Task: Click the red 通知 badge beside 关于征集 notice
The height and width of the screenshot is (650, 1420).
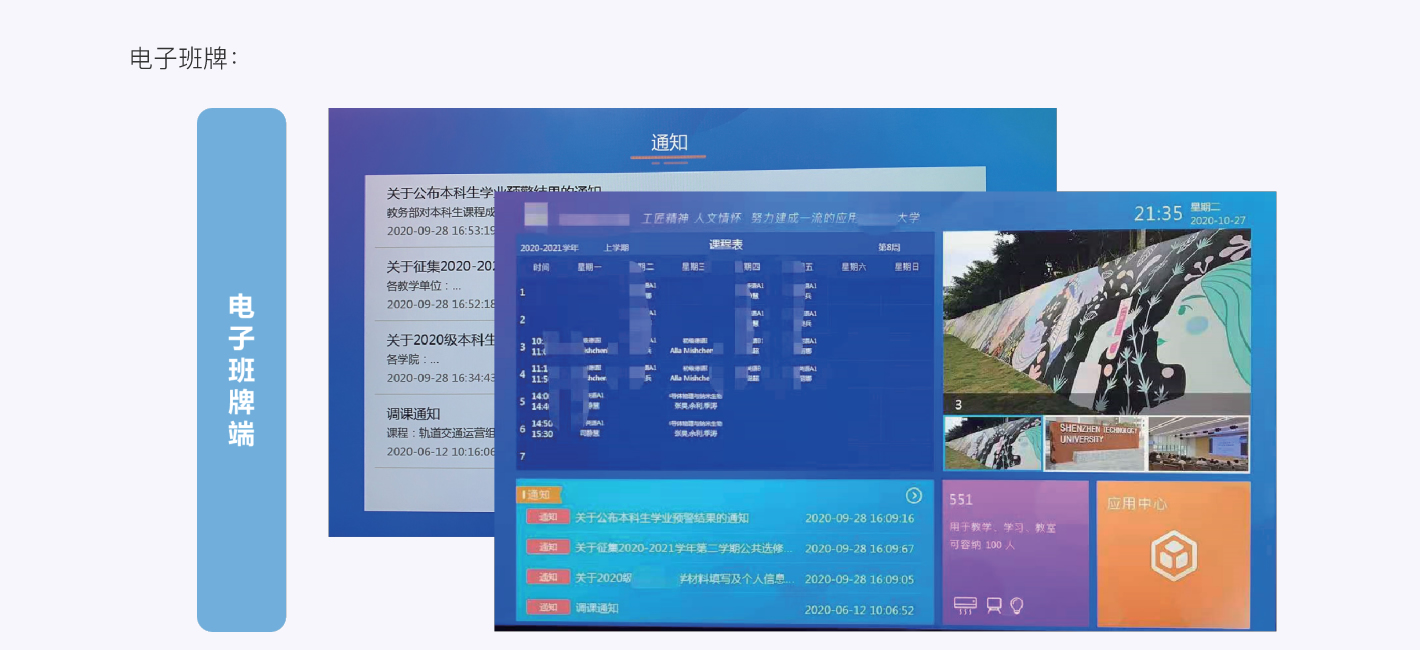Action: (x=548, y=547)
